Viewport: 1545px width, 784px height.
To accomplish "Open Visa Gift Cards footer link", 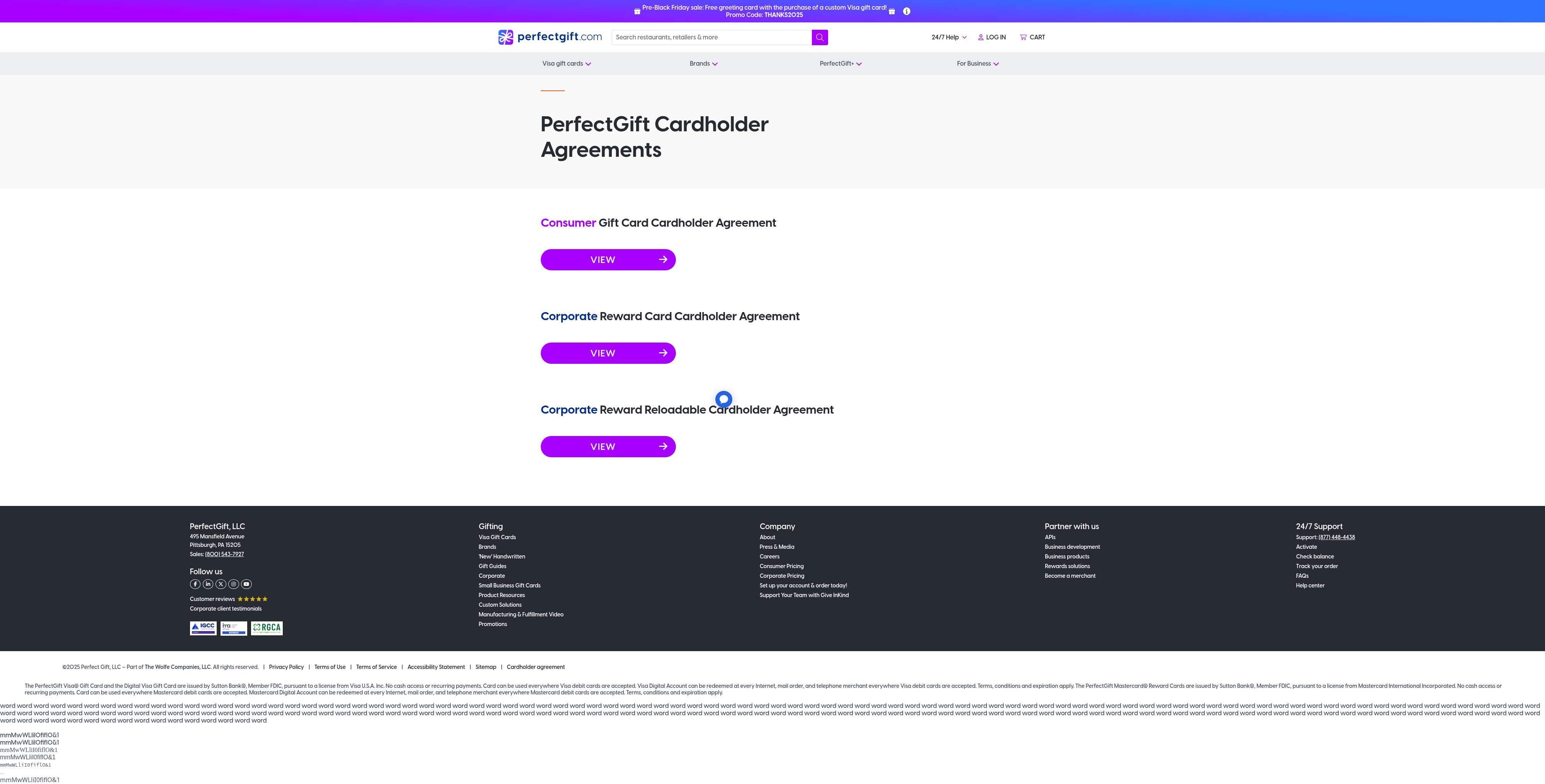I will [x=497, y=538].
